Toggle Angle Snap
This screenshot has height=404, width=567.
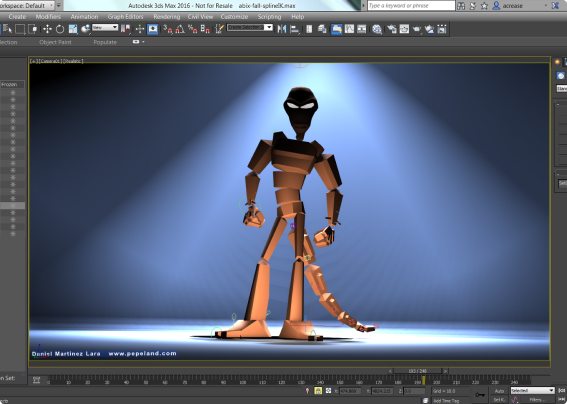point(180,29)
